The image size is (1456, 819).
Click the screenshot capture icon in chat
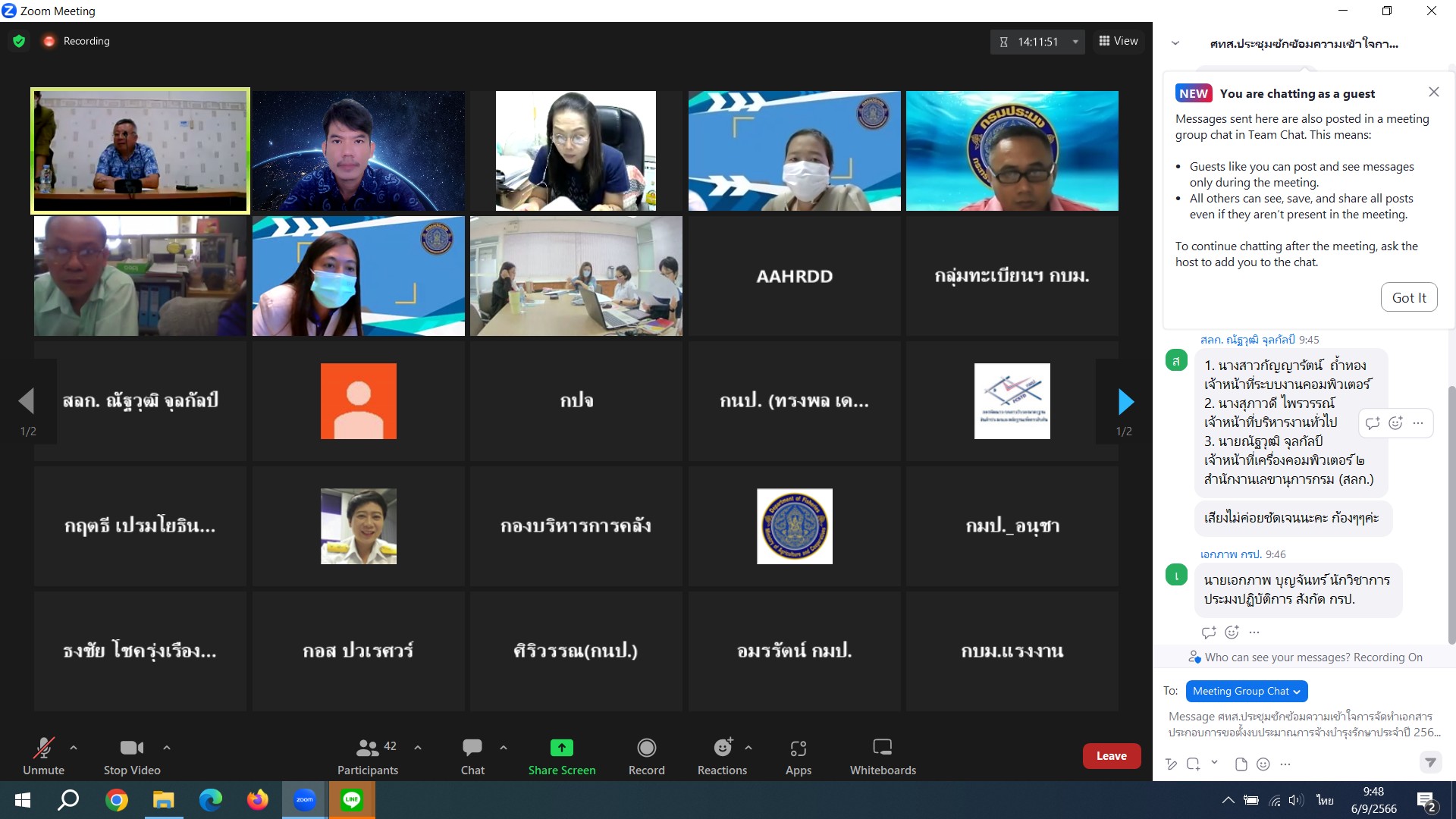[x=1193, y=764]
